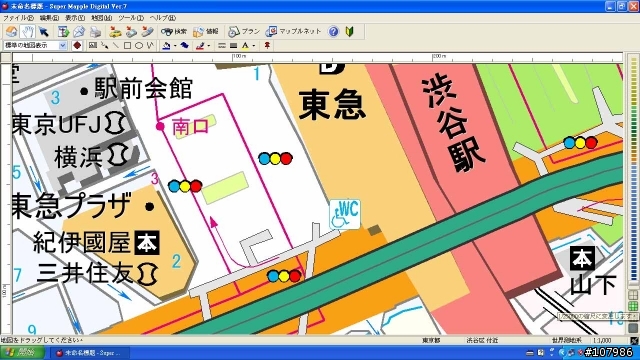640x360 pixels.
Task: Expand the text color dropdown arrow
Action: tap(254, 46)
